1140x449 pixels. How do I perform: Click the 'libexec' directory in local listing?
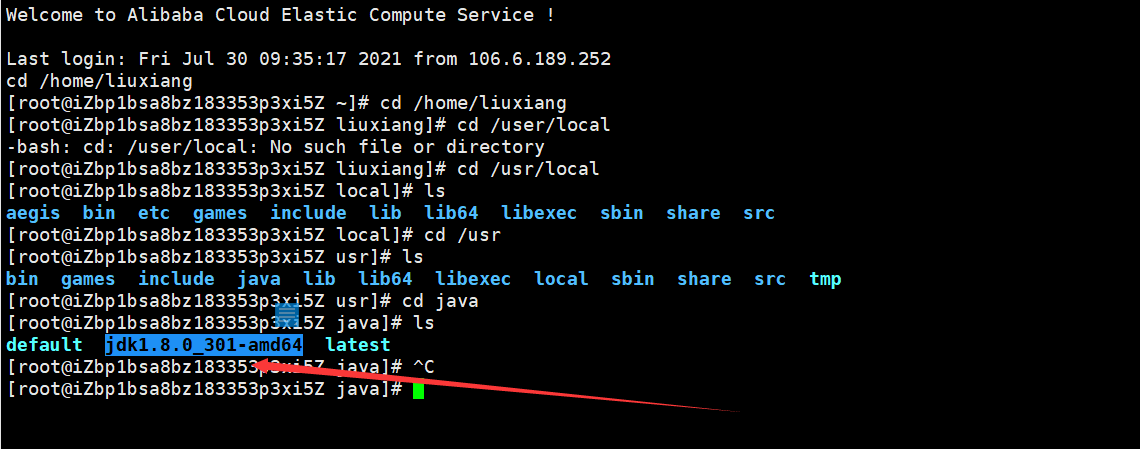click(539, 214)
